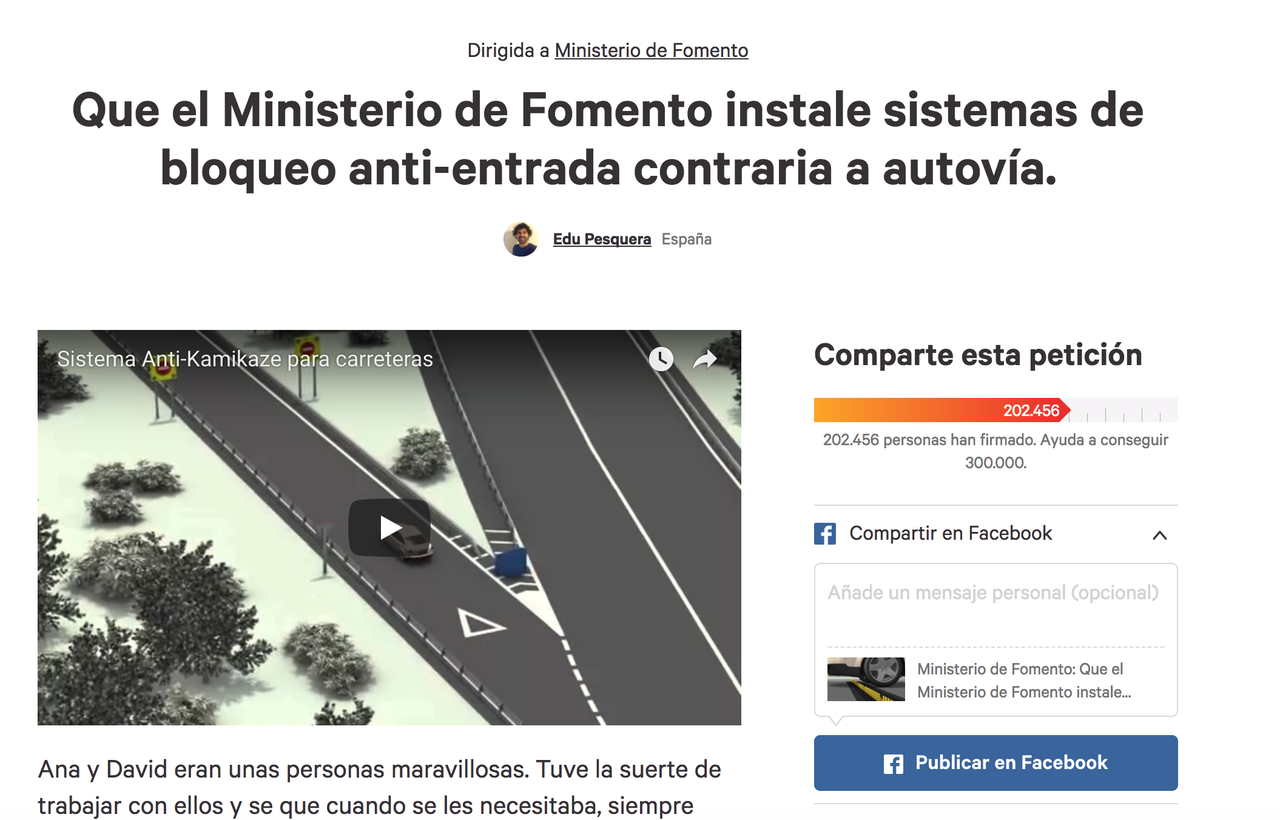Viewport: 1280px width, 820px height.
Task: Click the Comparte esta petición heading
Action: (x=978, y=355)
